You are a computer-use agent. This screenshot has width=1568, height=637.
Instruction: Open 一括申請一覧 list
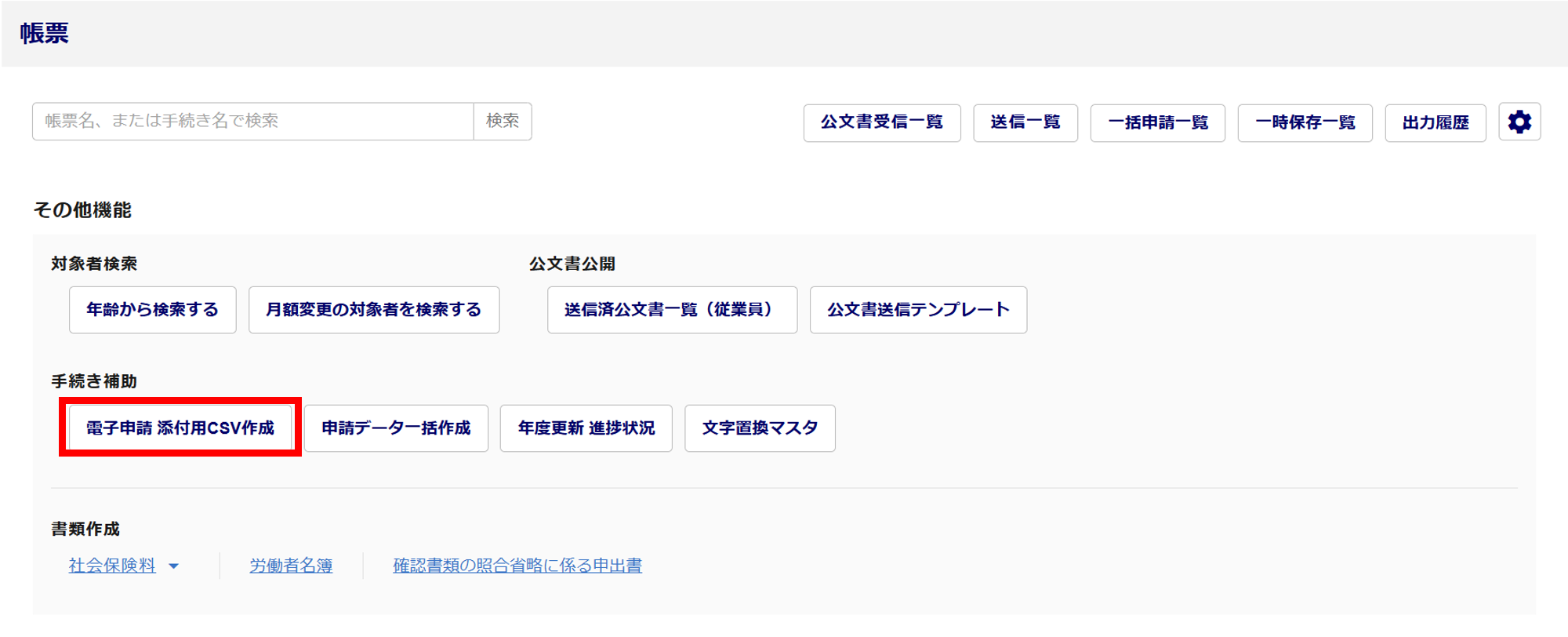click(x=1157, y=122)
